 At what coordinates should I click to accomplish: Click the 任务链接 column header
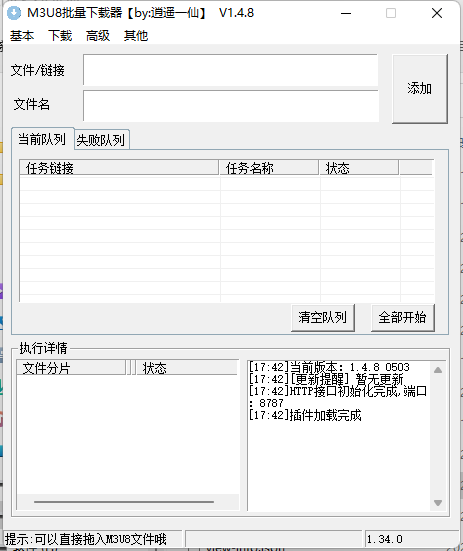tap(119, 168)
